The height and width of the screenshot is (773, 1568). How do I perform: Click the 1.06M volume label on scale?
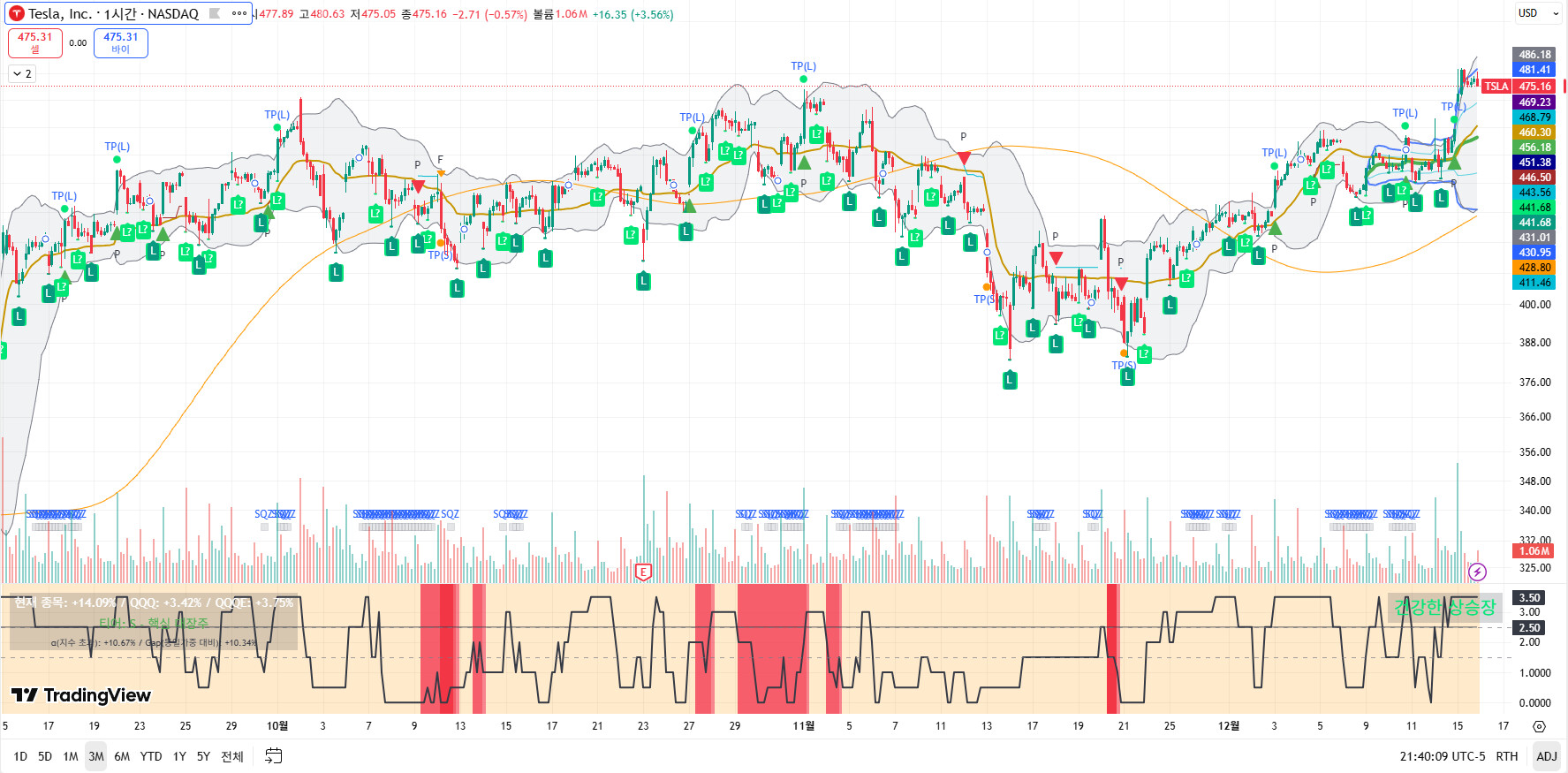(x=1534, y=551)
